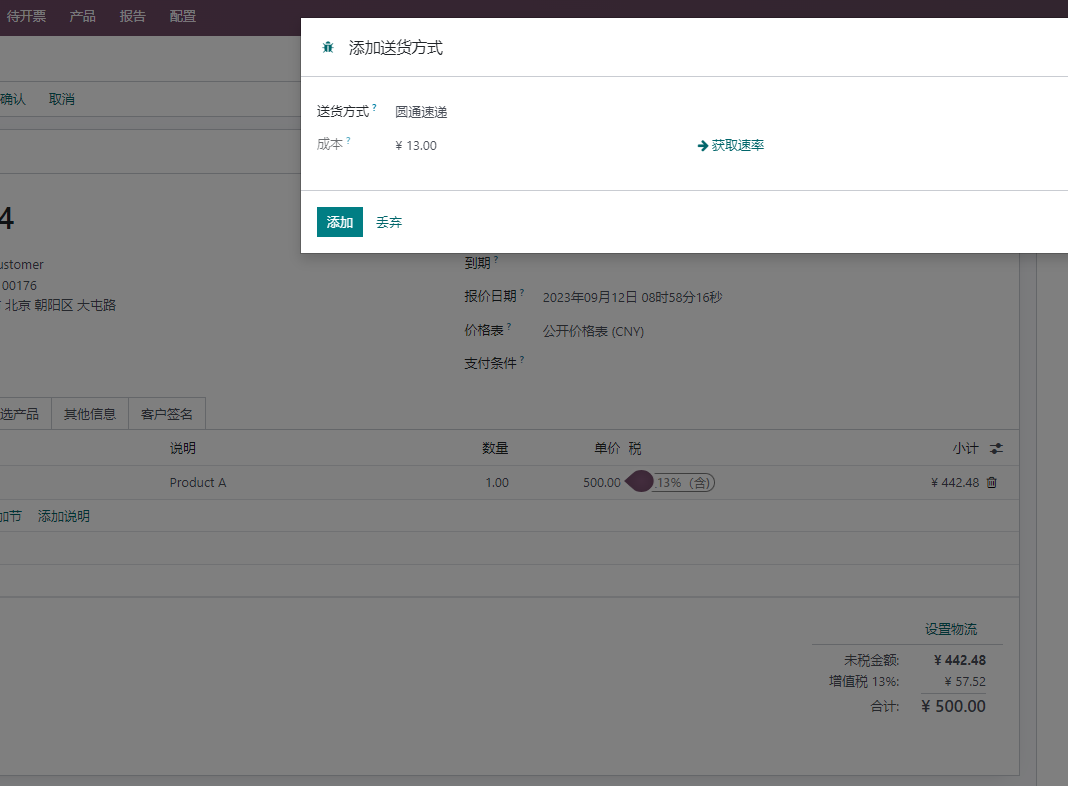Image resolution: width=1068 pixels, height=786 pixels.
Task: Click the 丢弃 button
Action: click(x=389, y=222)
